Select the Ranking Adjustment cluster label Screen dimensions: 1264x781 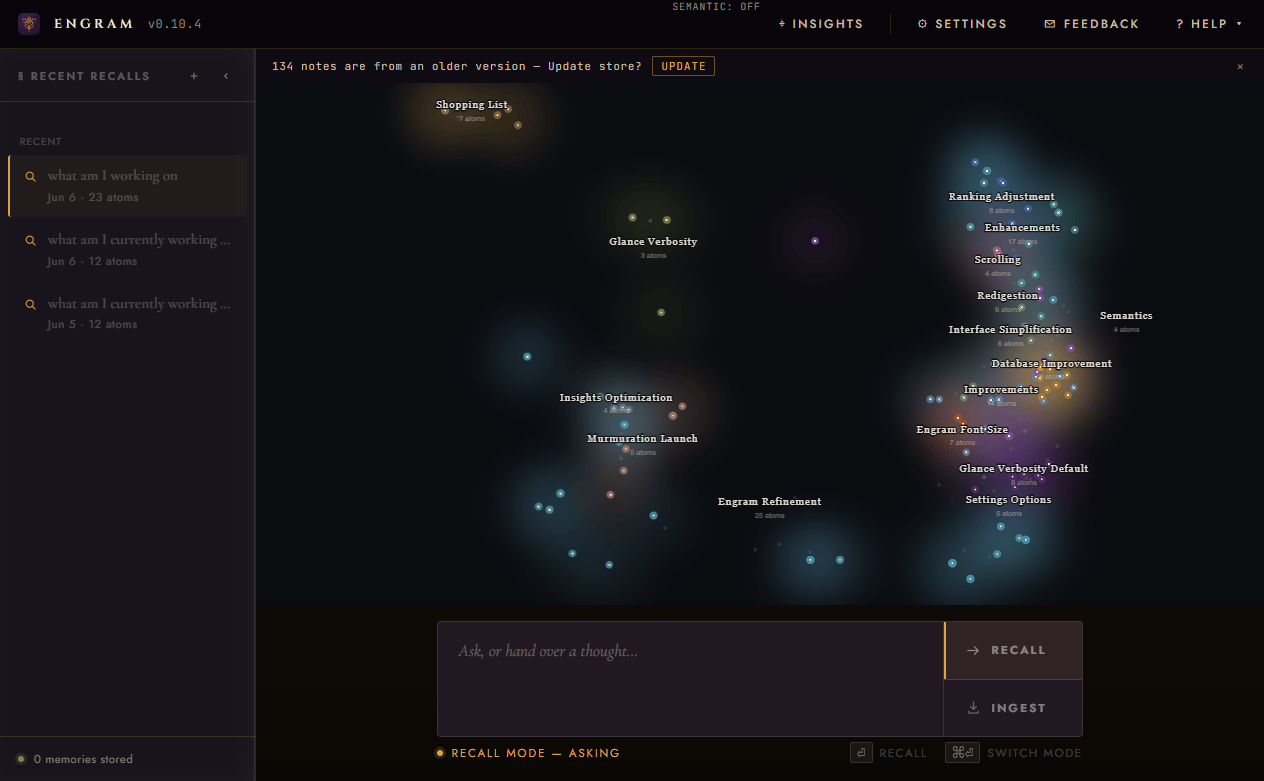(1001, 197)
